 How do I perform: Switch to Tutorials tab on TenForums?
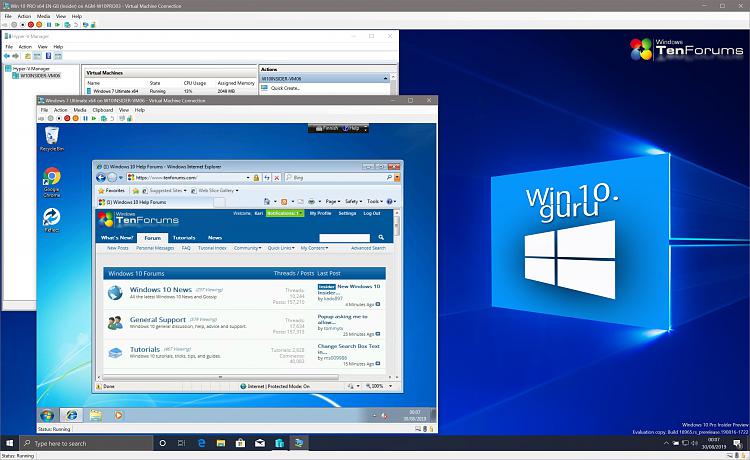(184, 238)
